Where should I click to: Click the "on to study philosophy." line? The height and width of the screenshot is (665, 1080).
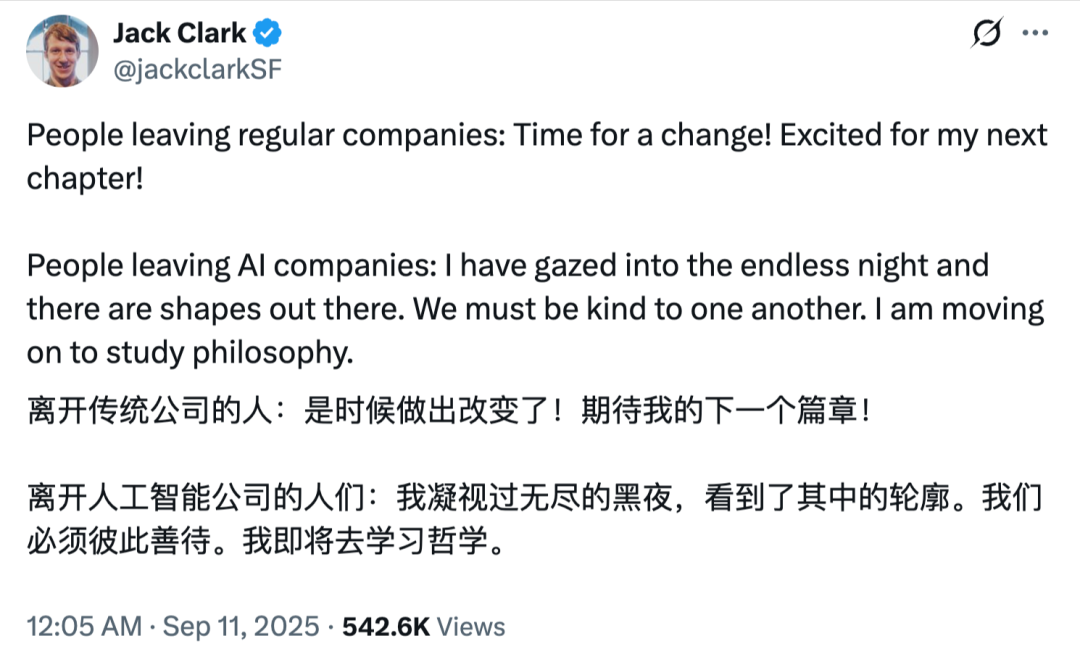click(190, 353)
